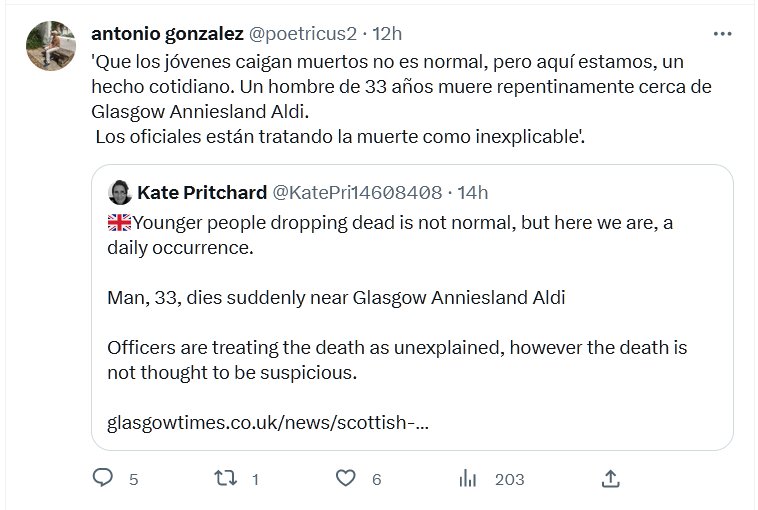This screenshot has height=510, width=758.
Task: Open the view analytics bar chart icon
Action: tap(467, 479)
